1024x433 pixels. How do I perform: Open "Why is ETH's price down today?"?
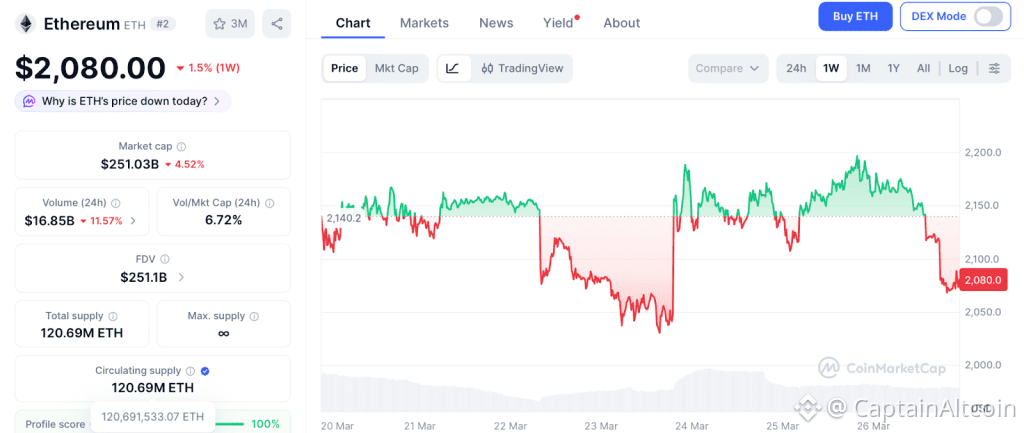124,101
